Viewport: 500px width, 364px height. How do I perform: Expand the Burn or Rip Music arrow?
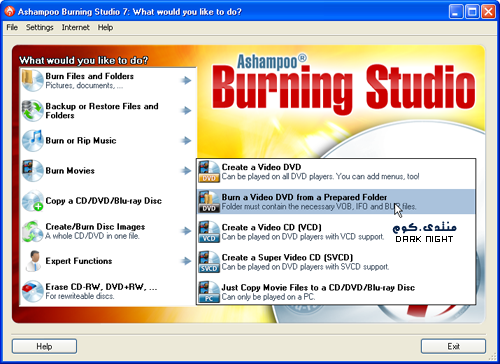(x=186, y=141)
